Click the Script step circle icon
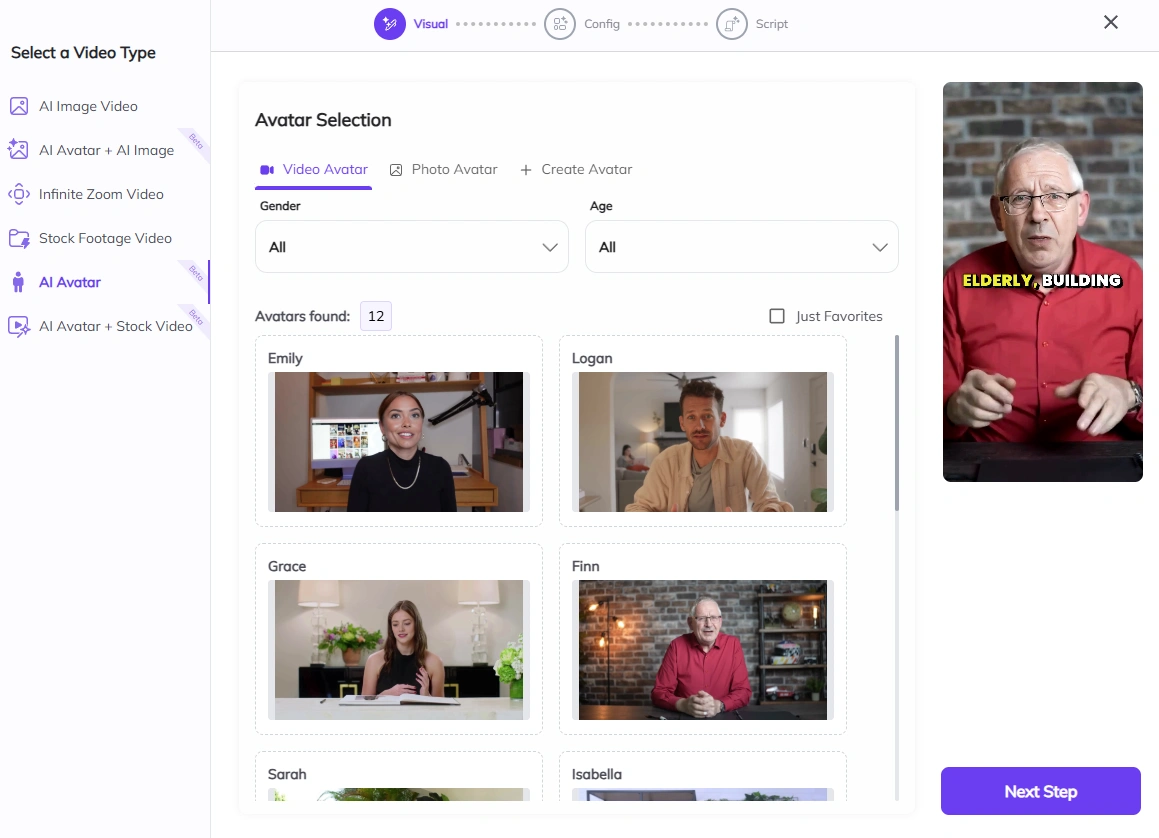Image resolution: width=1159 pixels, height=838 pixels. pyautogui.click(x=731, y=24)
